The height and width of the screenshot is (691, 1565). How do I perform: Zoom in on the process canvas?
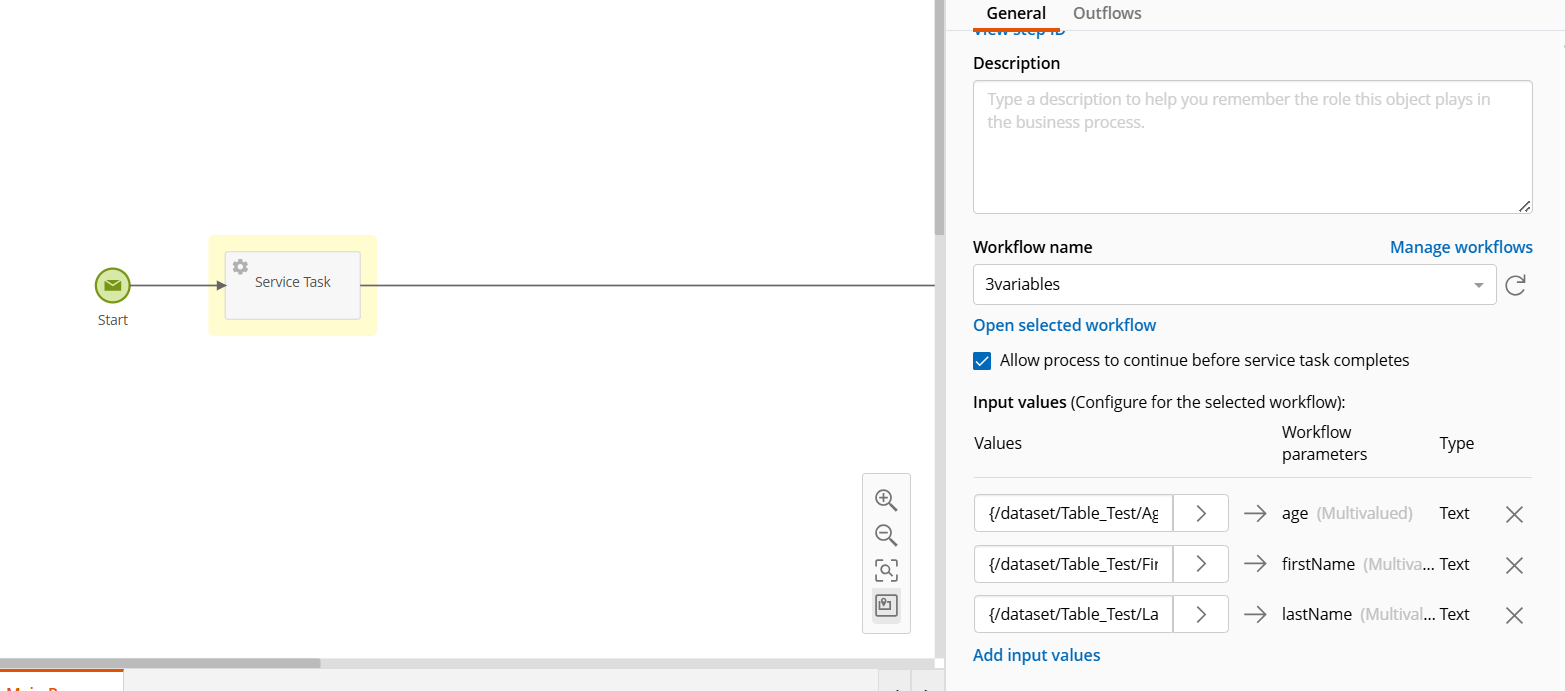(x=885, y=499)
